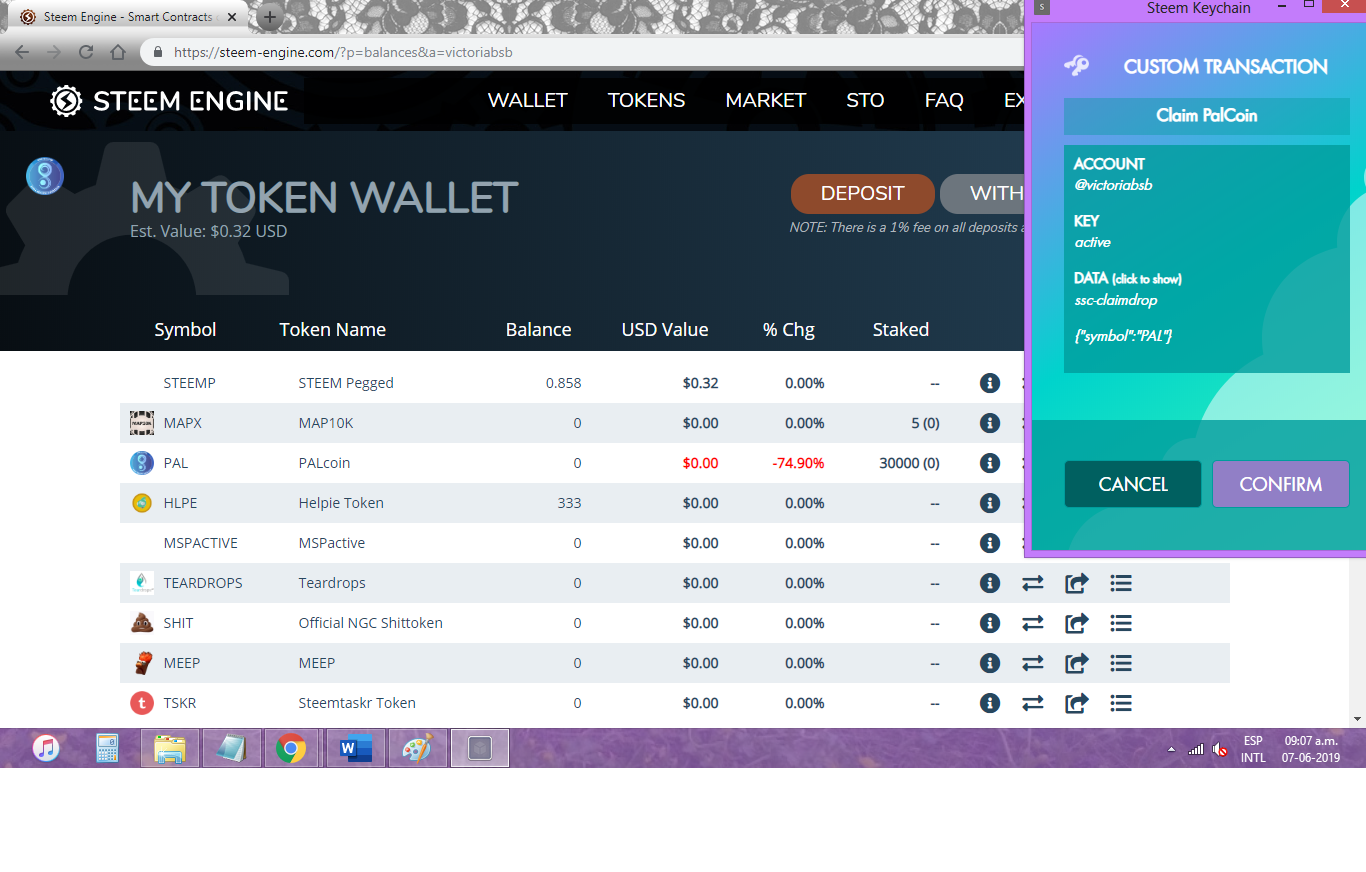Click STEEMP balance 0.858
Viewport: 1366px width, 872px height.
pyautogui.click(x=563, y=383)
